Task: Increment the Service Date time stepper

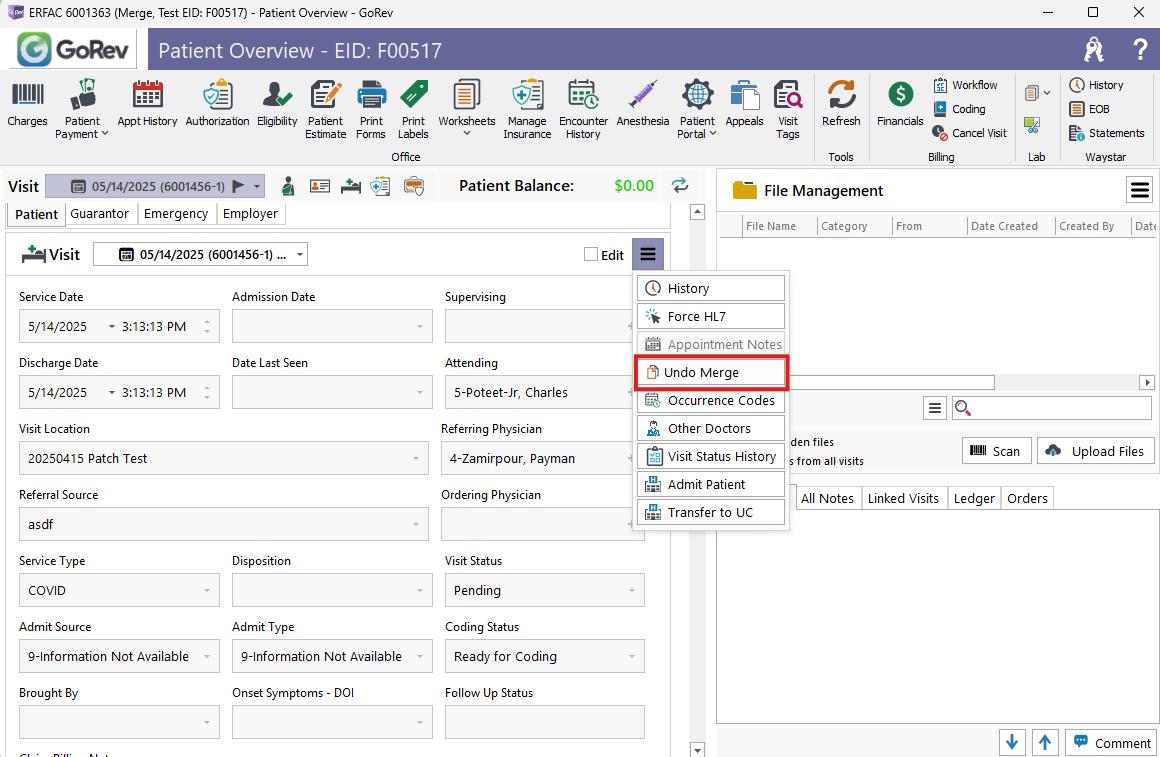Action: click(207, 321)
